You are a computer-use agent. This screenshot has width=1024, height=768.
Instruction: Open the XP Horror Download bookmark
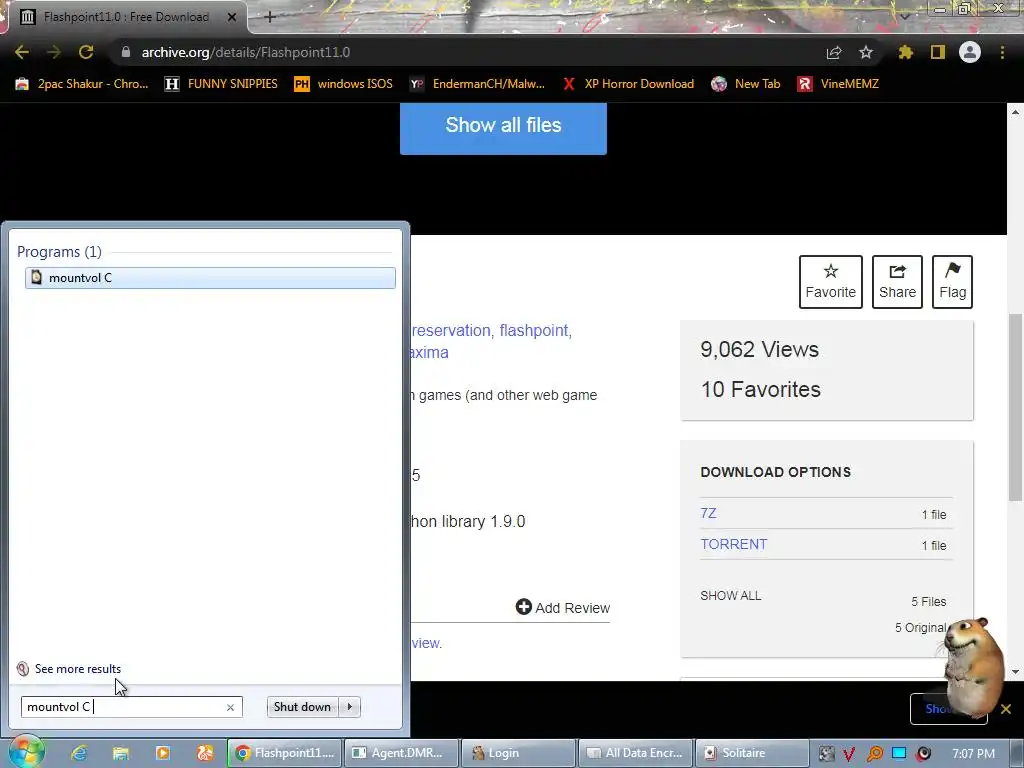[x=628, y=84]
